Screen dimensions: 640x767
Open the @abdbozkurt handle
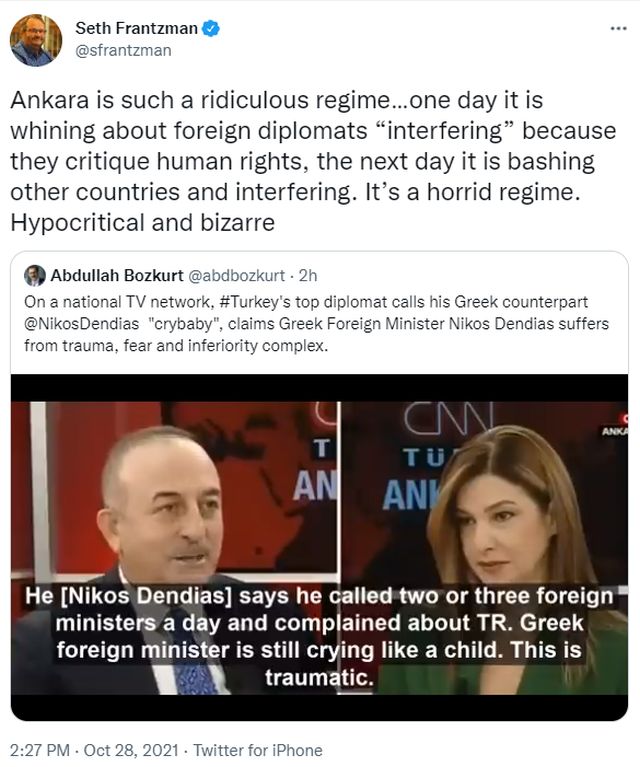(x=236, y=275)
